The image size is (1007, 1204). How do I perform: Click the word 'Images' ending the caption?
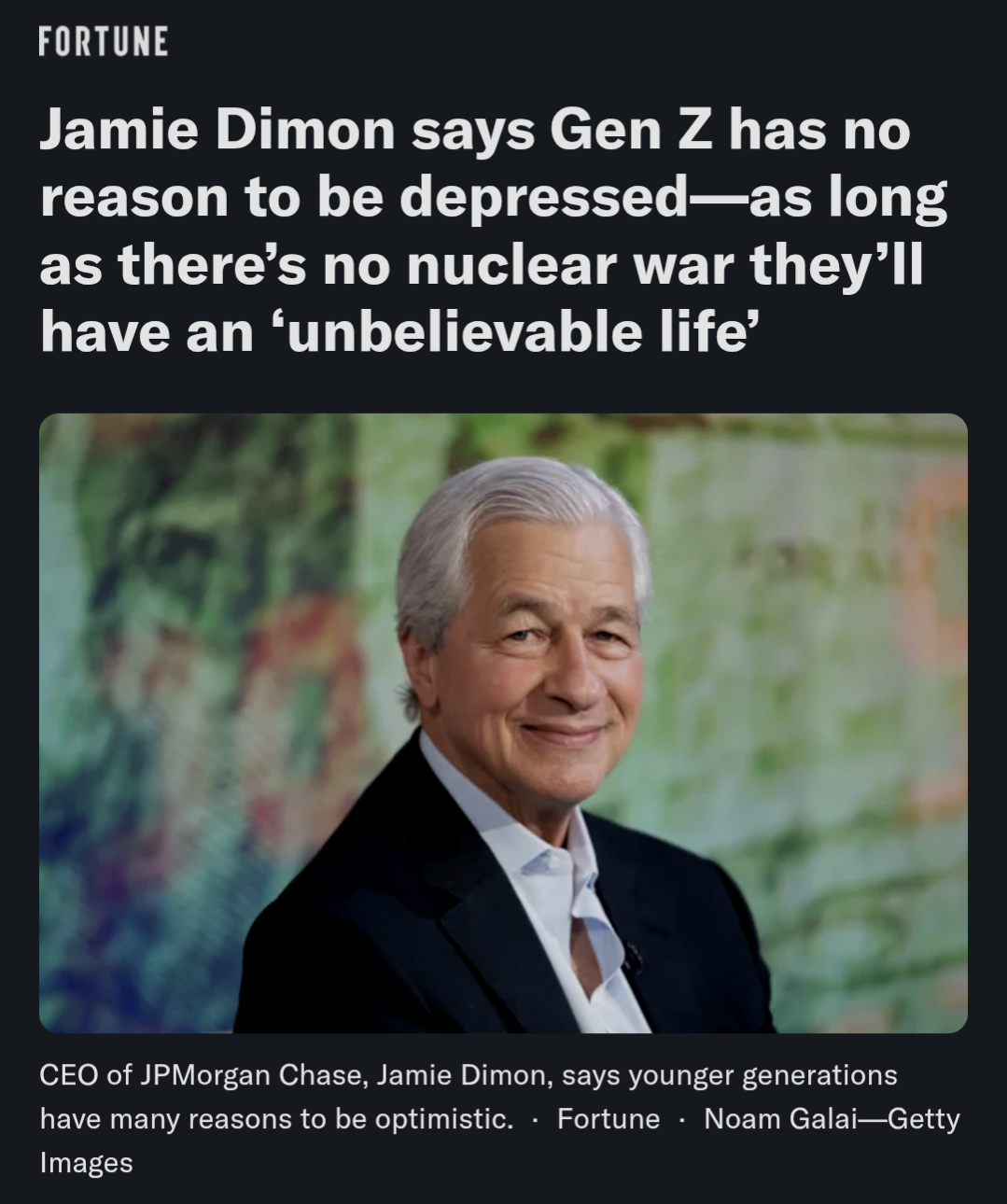(86, 1163)
